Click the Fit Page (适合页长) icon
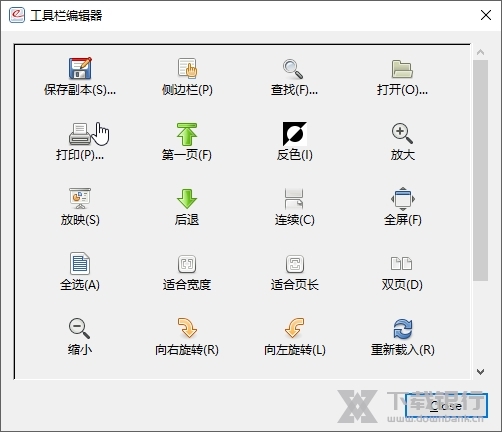502x432 pixels. coord(295,264)
